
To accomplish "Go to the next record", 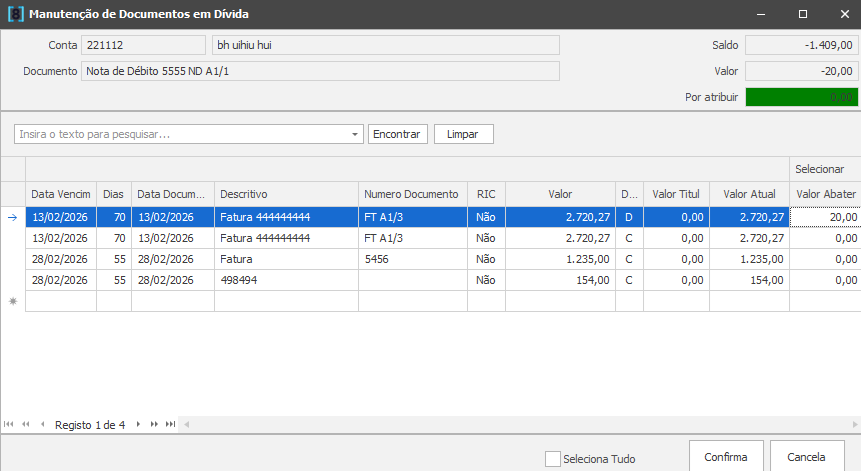I will click(138, 424).
